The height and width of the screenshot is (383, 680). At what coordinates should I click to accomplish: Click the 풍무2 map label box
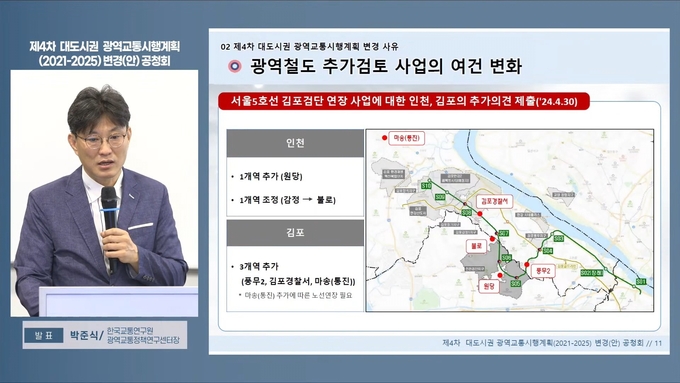543,270
